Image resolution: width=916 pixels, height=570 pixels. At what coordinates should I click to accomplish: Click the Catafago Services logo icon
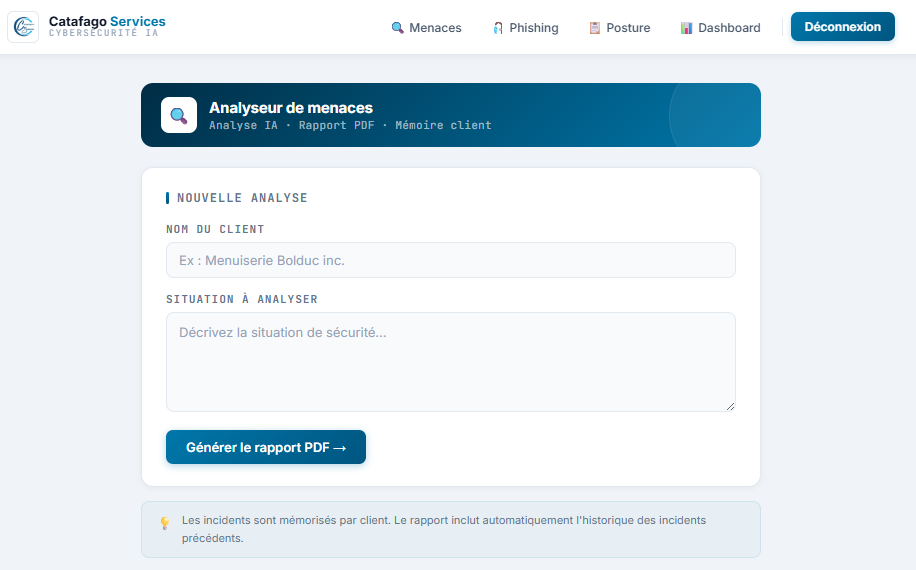click(23, 27)
